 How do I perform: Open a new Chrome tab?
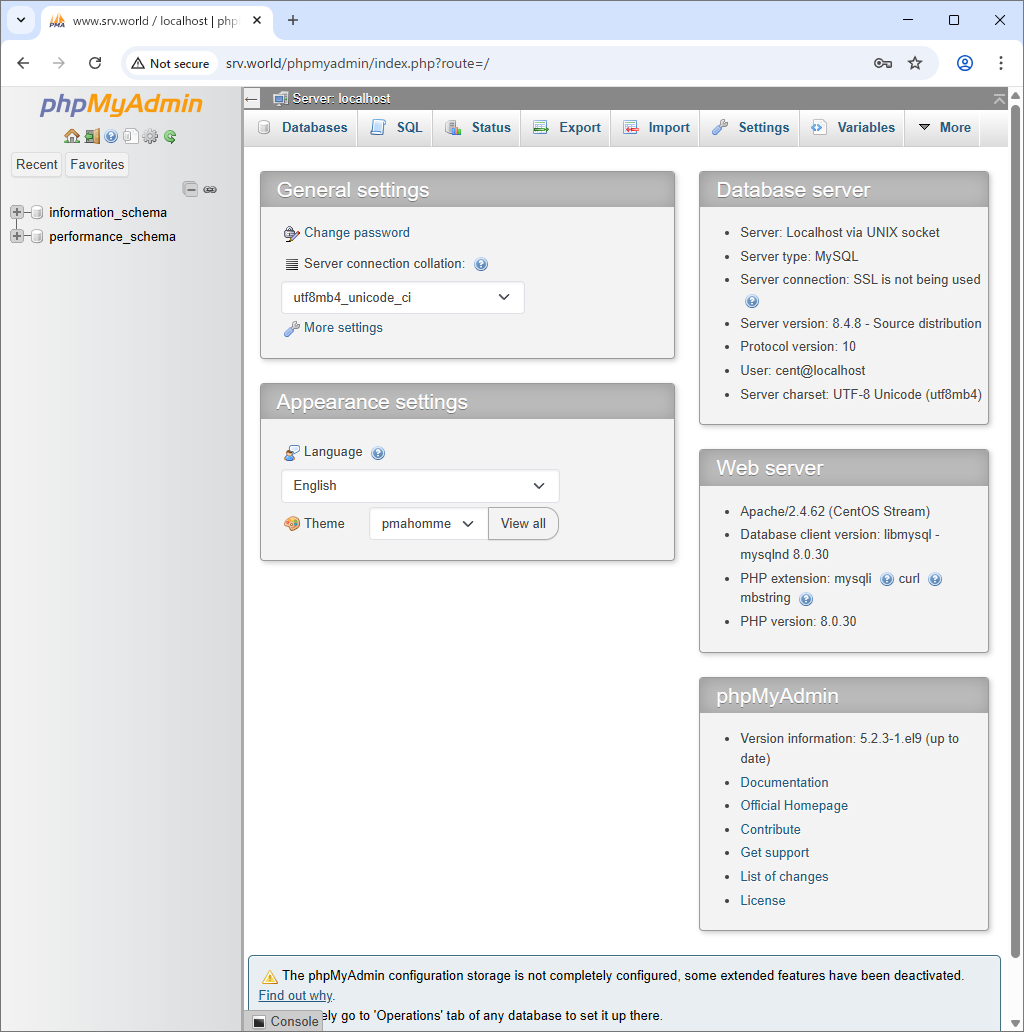tap(293, 20)
